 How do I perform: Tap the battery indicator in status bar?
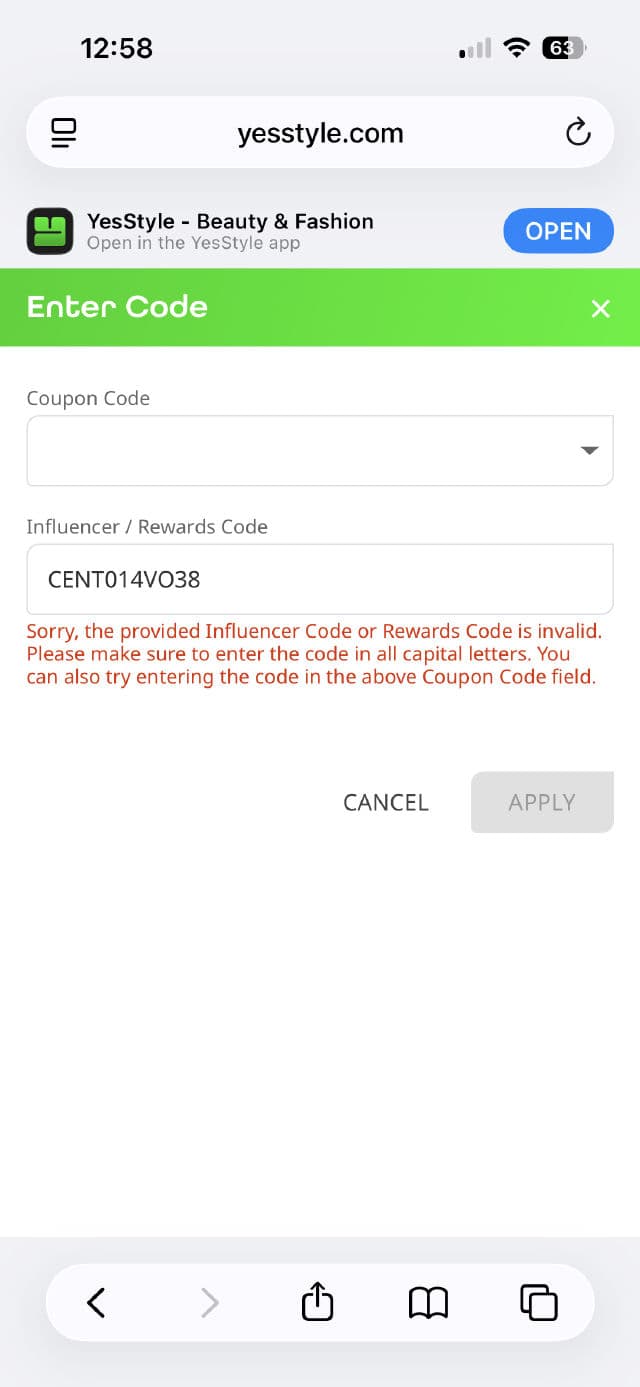click(x=563, y=48)
